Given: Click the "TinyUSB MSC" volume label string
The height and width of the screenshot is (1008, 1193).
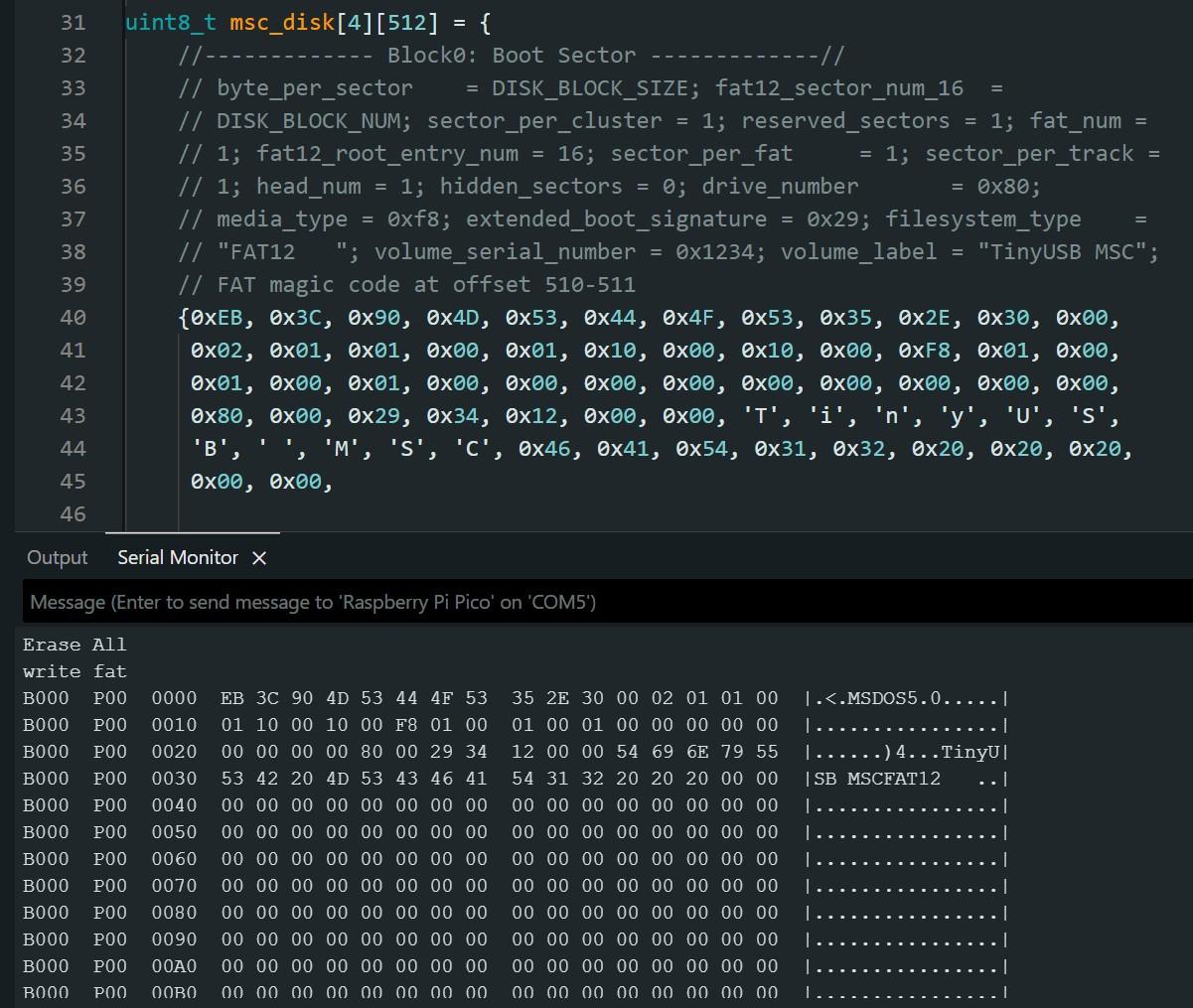Looking at the screenshot, I should pos(1063,252).
